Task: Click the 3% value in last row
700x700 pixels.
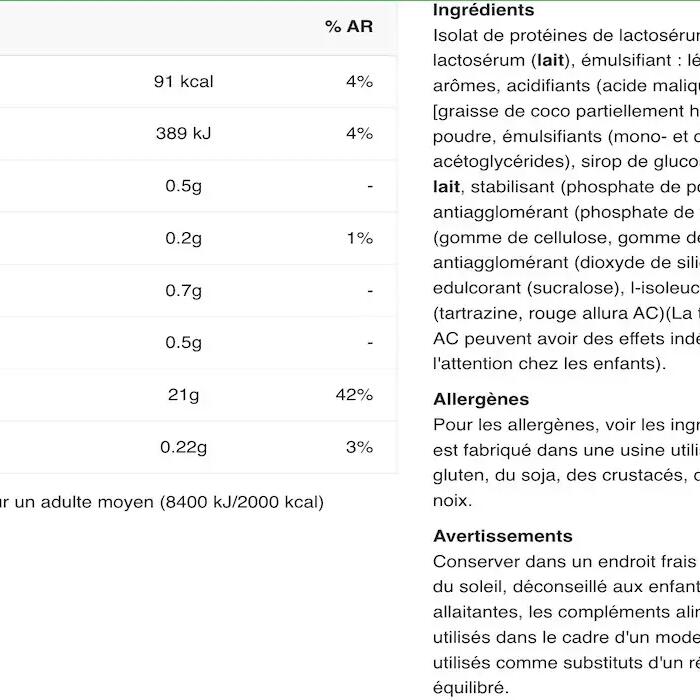Action: (x=359, y=447)
